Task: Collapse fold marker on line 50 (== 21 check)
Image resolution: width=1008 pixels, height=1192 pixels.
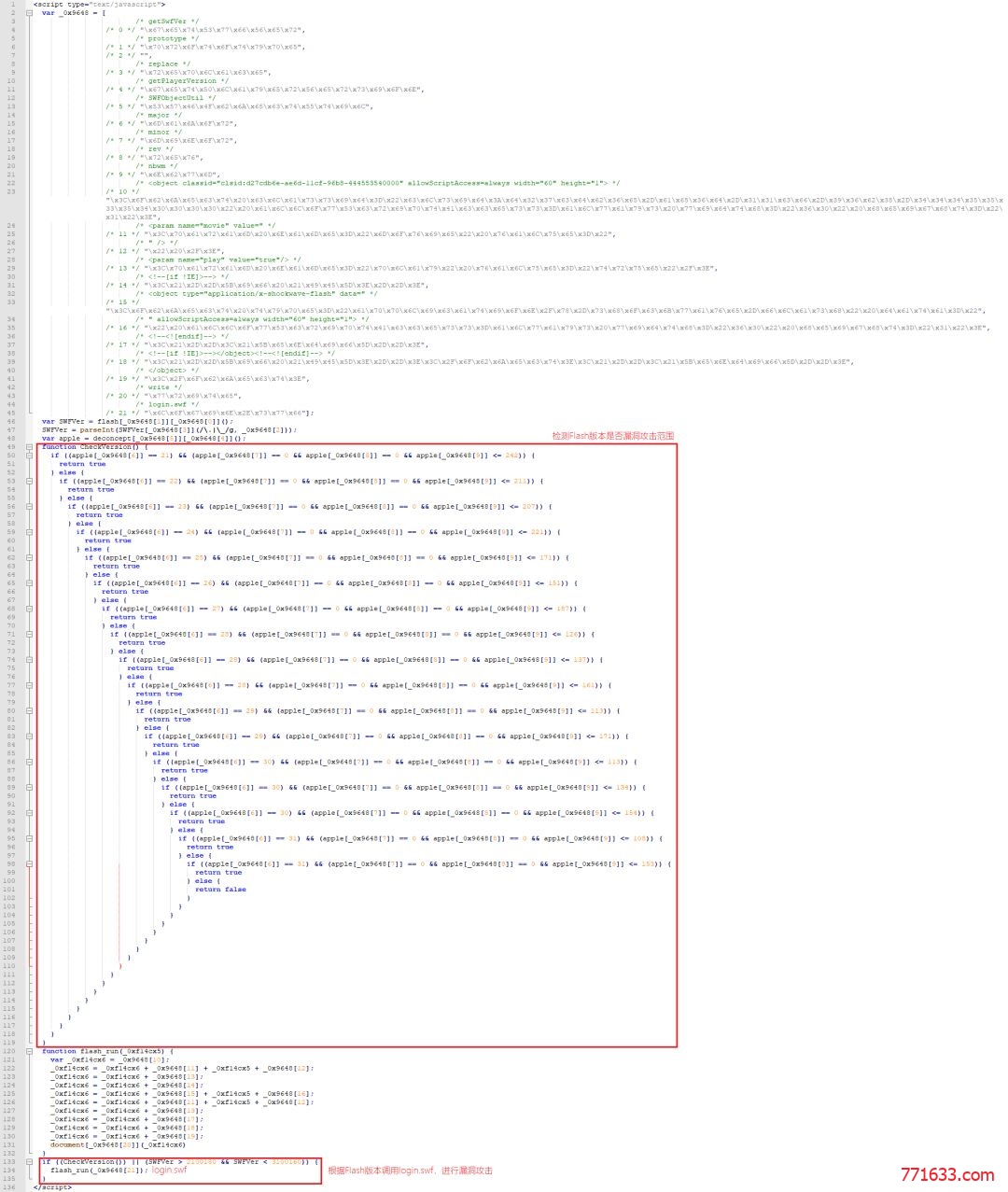Action: point(29,456)
